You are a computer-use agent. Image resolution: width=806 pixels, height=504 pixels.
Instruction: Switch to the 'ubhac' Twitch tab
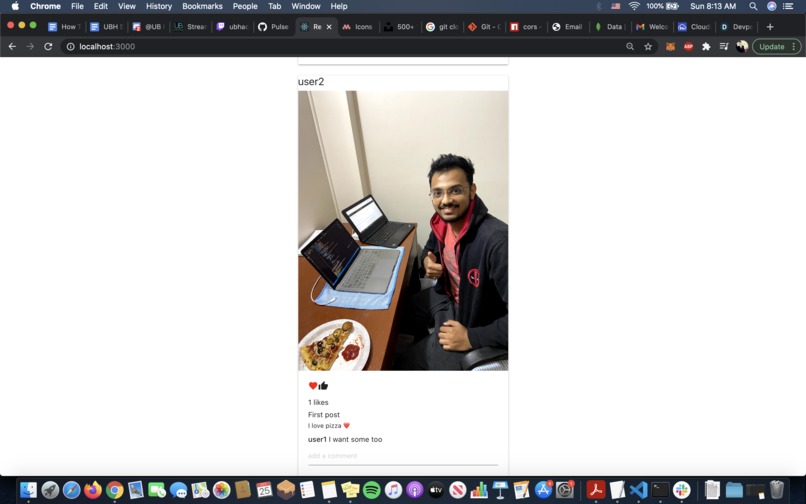[x=232, y=27]
